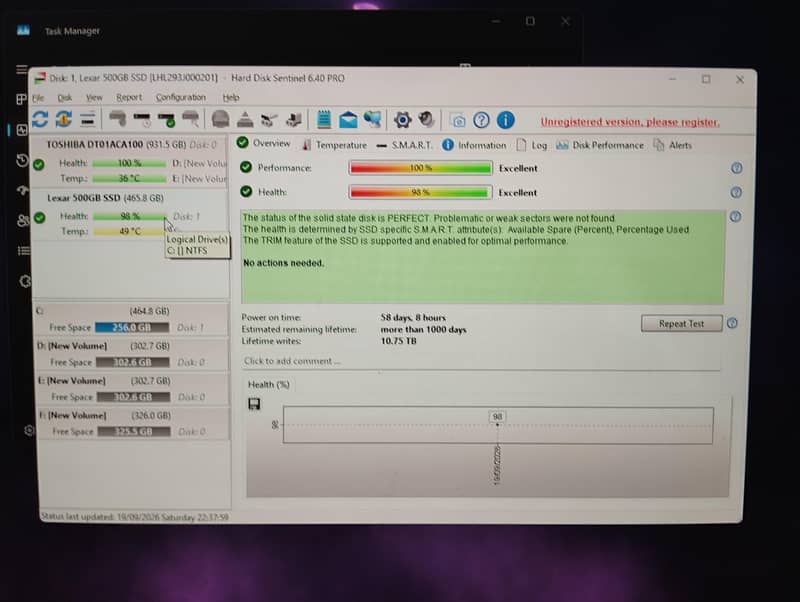This screenshot has height=602, width=800.
Task: Click the network globe monitor icon
Action: [372, 120]
